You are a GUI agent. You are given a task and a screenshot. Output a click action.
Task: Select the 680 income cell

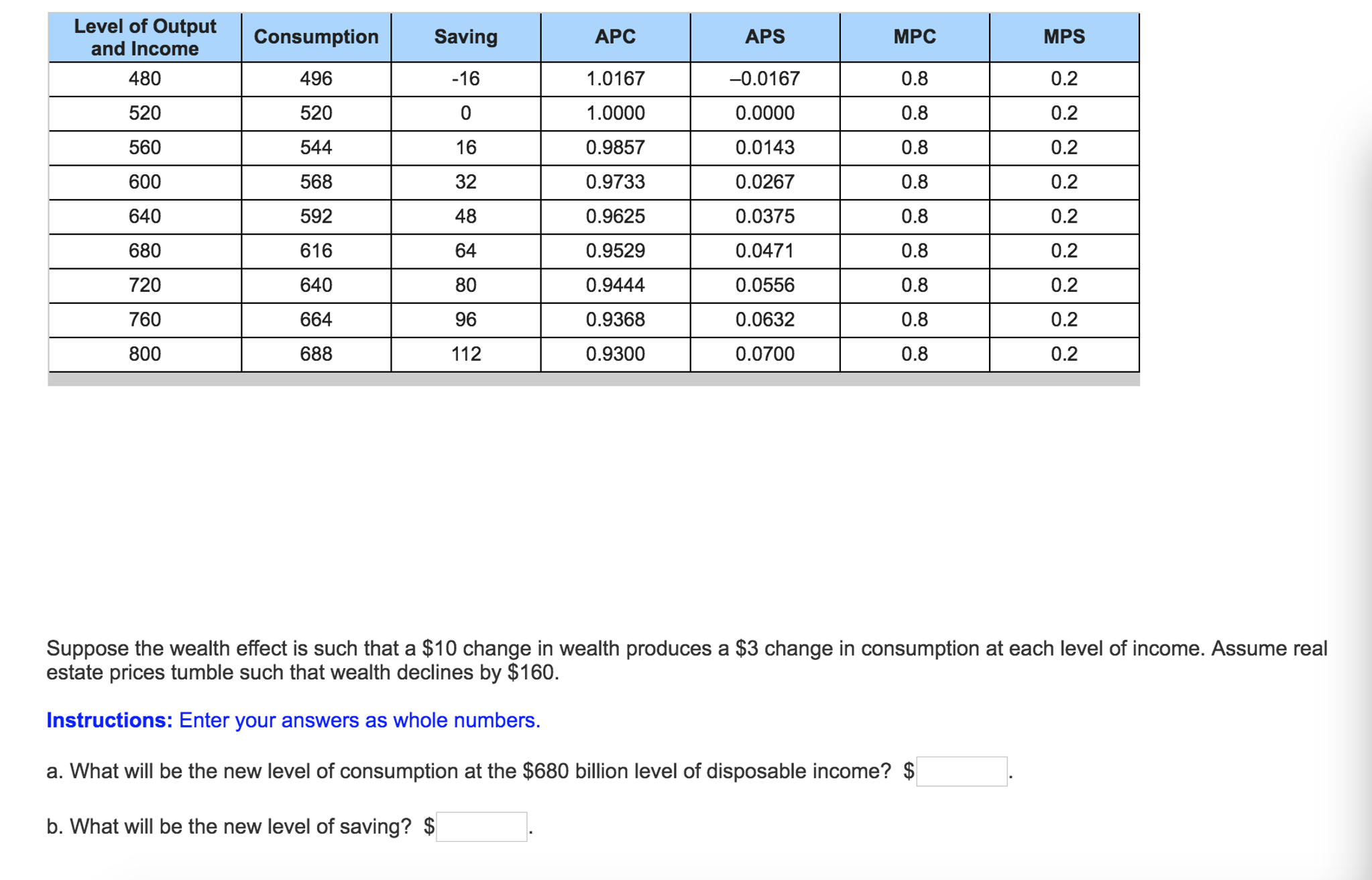[145, 251]
